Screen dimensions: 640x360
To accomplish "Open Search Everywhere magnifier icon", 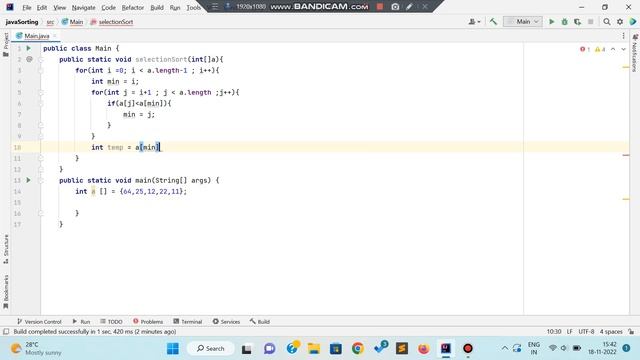I will [x=607, y=22].
